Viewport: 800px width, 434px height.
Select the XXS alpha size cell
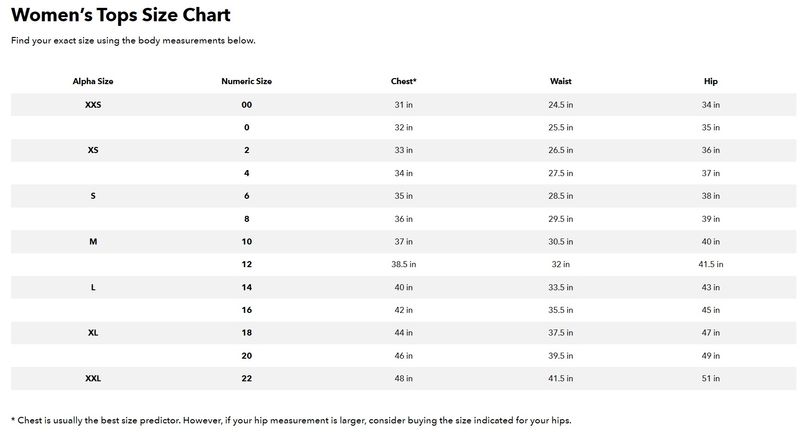coord(93,104)
